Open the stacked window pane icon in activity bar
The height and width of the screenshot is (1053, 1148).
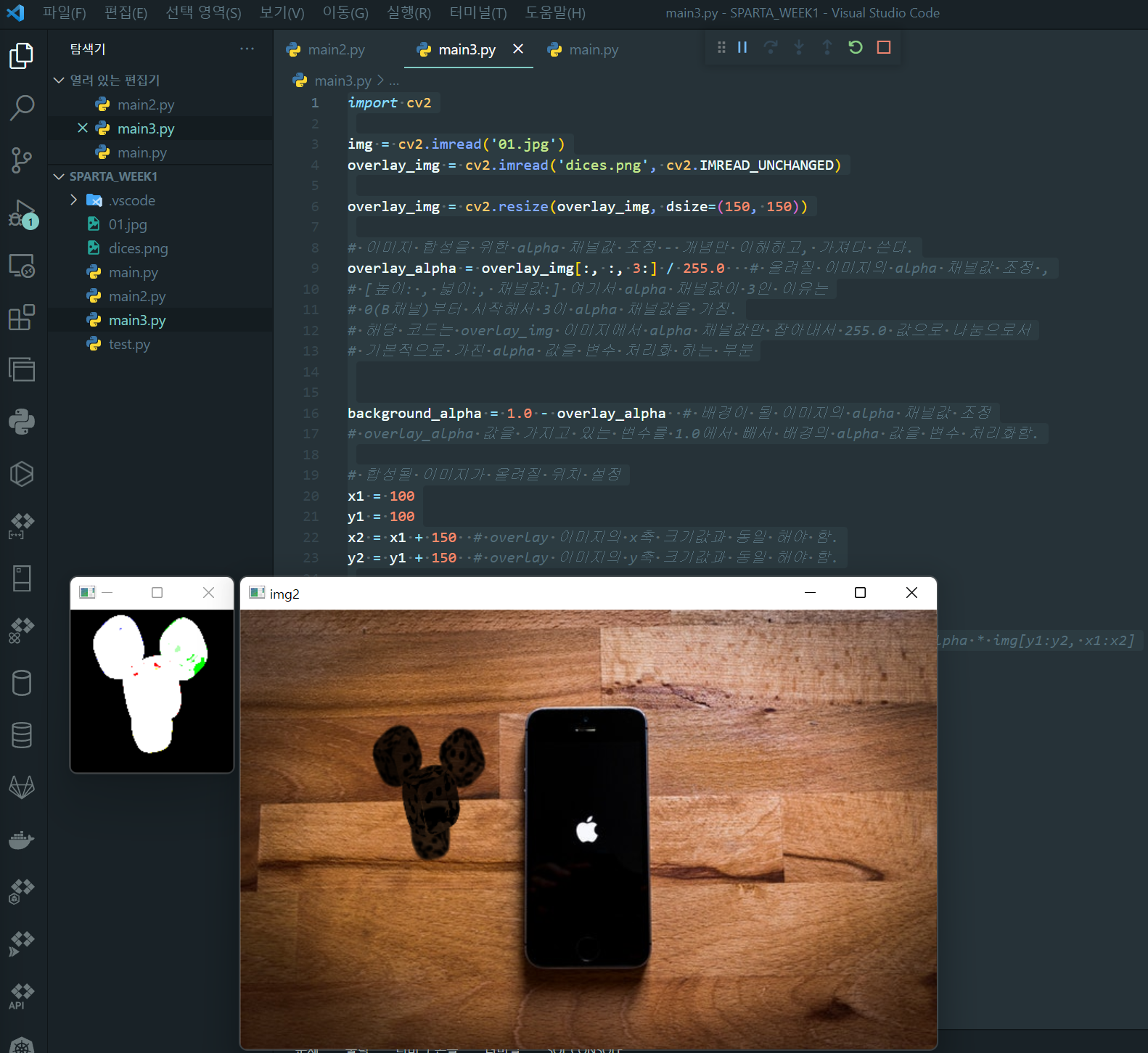coord(22,369)
